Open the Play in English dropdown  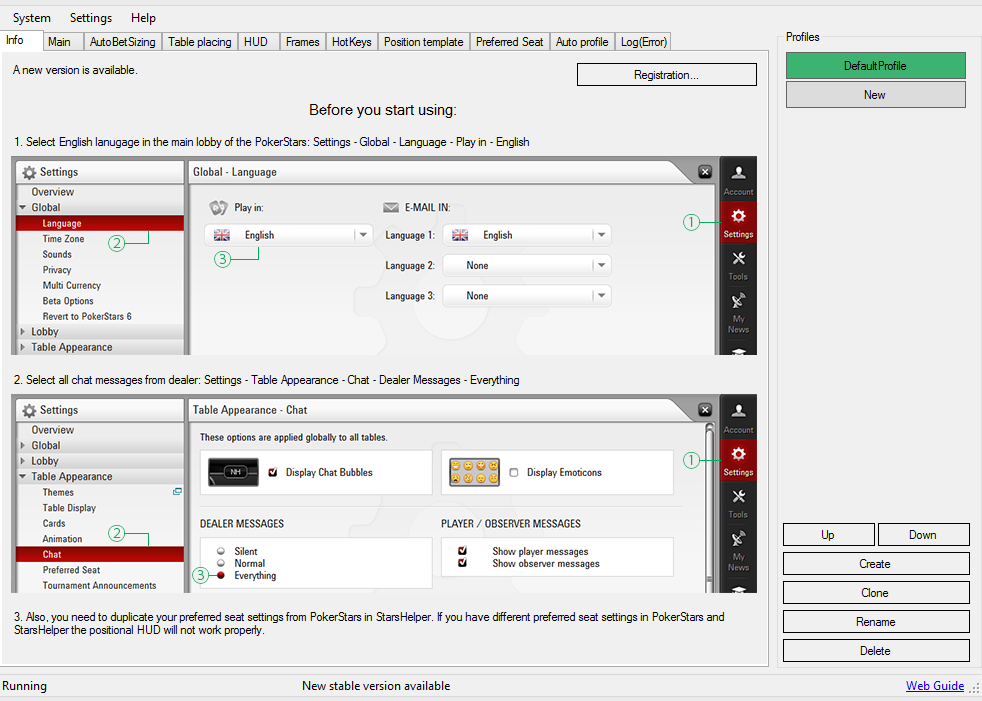pos(289,235)
